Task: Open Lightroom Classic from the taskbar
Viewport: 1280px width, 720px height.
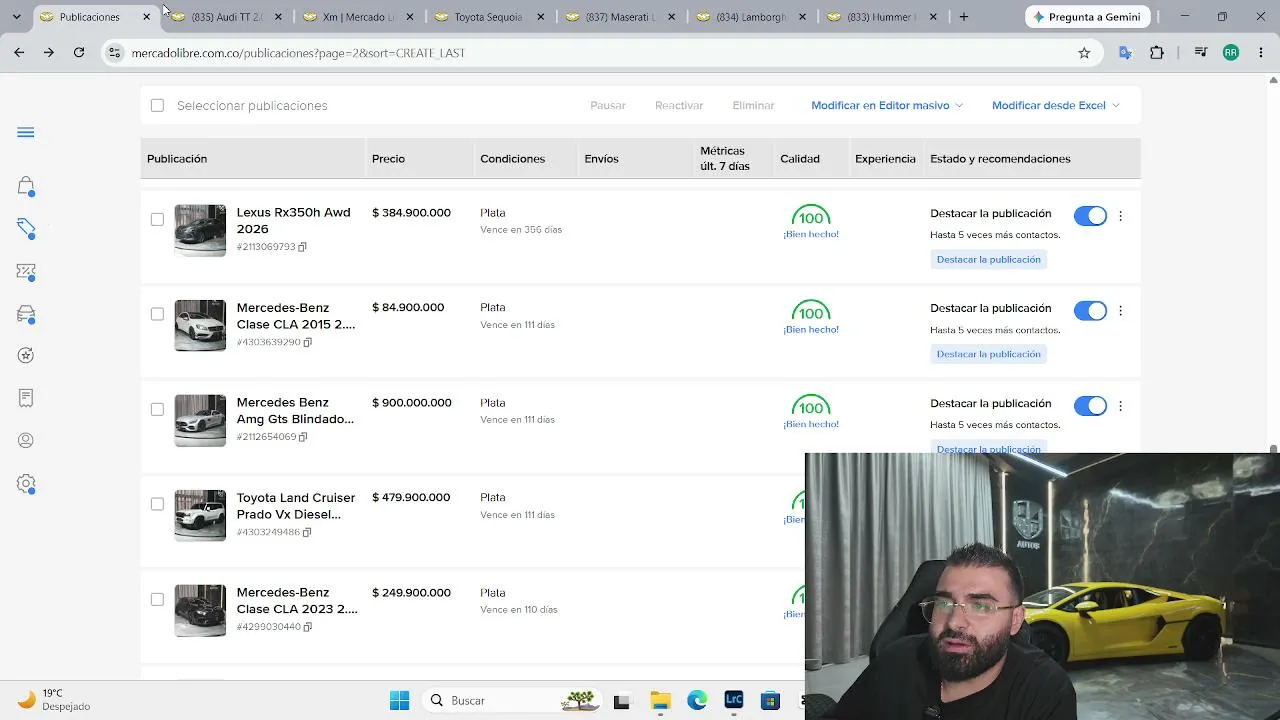Action: [x=734, y=700]
